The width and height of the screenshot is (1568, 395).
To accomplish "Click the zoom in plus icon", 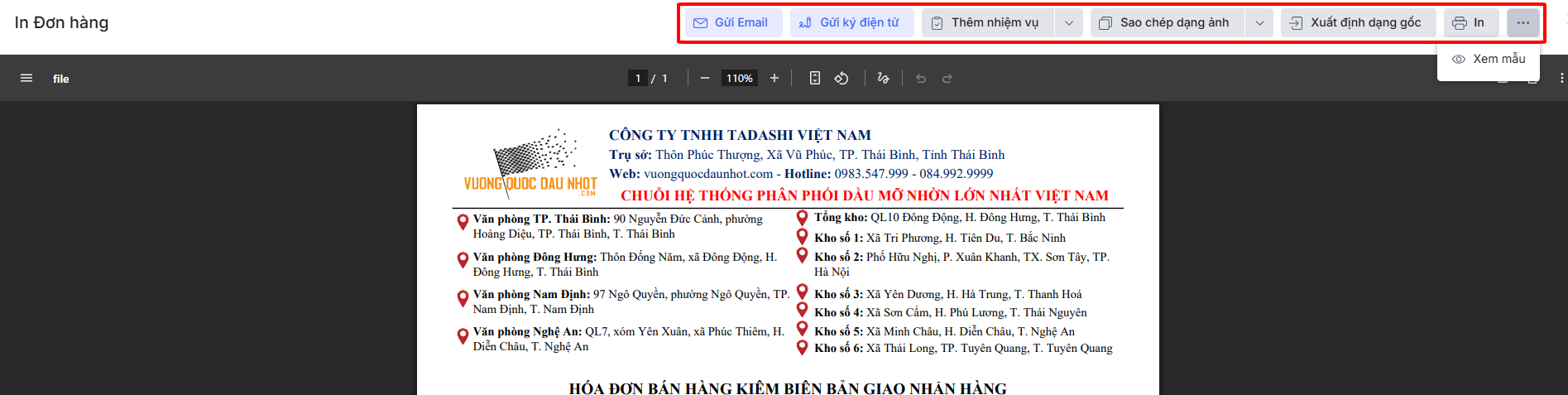I will pyautogui.click(x=774, y=79).
